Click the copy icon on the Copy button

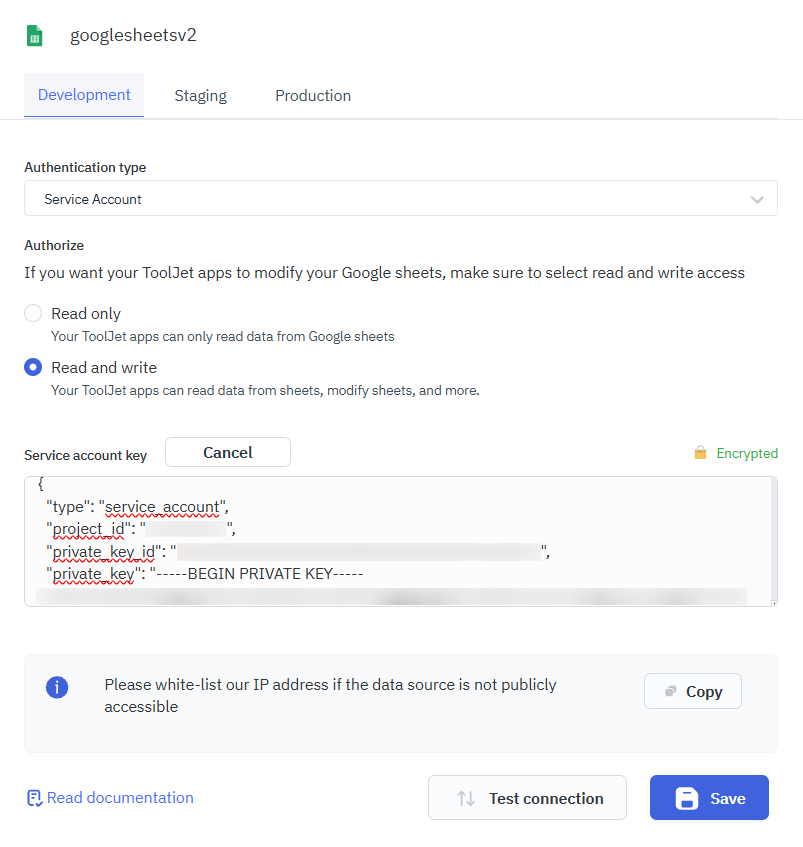pos(672,691)
